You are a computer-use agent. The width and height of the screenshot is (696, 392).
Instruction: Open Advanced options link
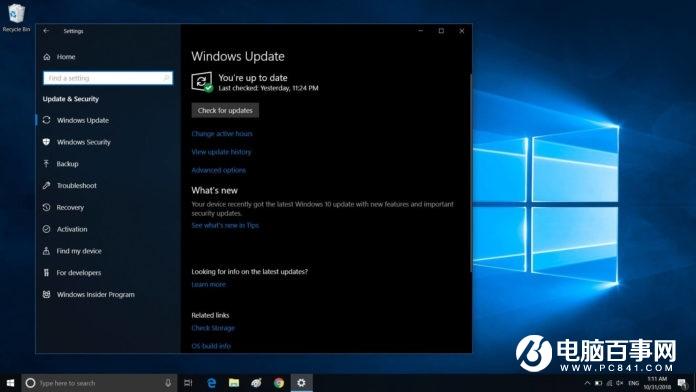(x=218, y=170)
